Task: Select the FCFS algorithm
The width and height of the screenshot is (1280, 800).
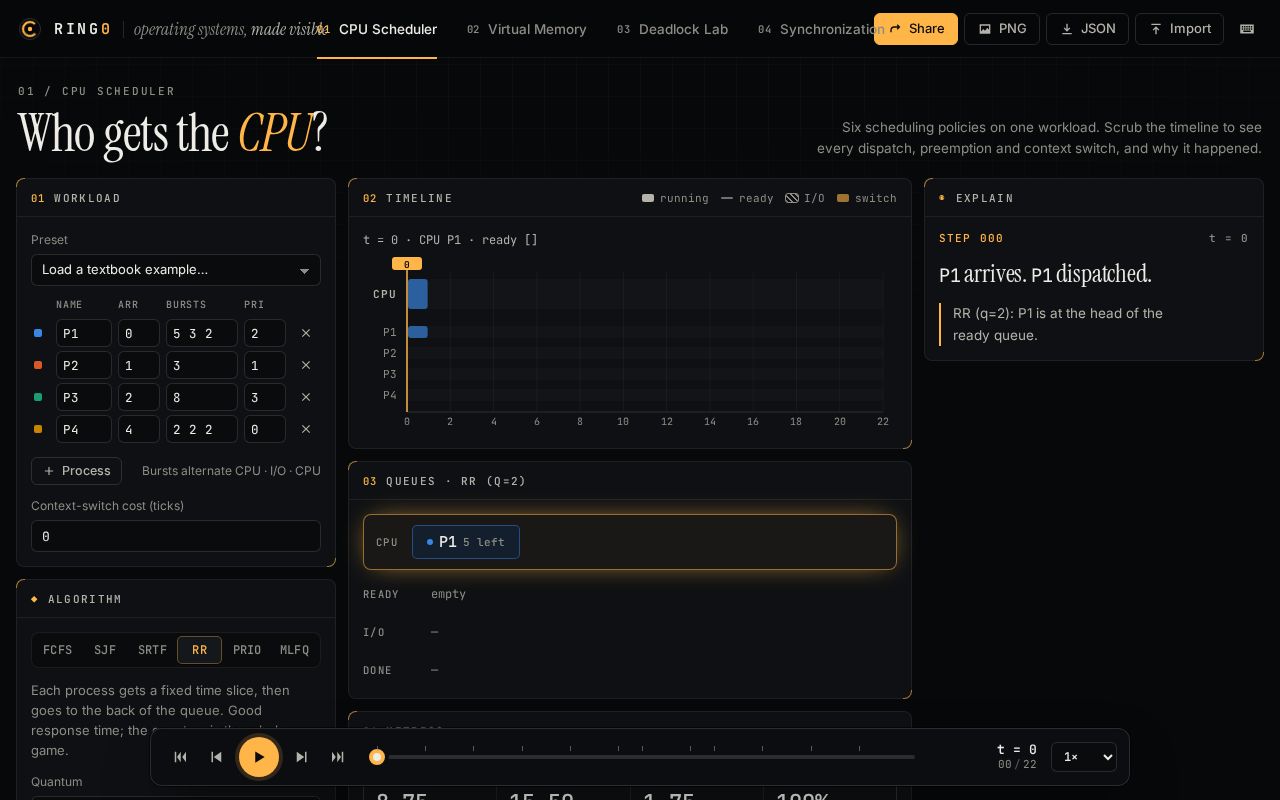Action: coord(57,650)
